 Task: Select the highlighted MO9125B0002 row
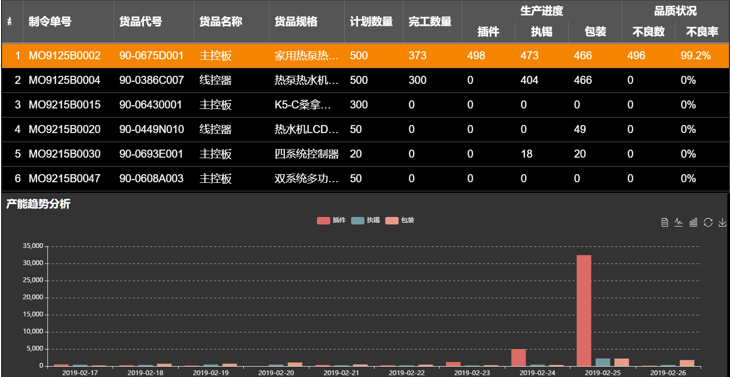click(365, 56)
